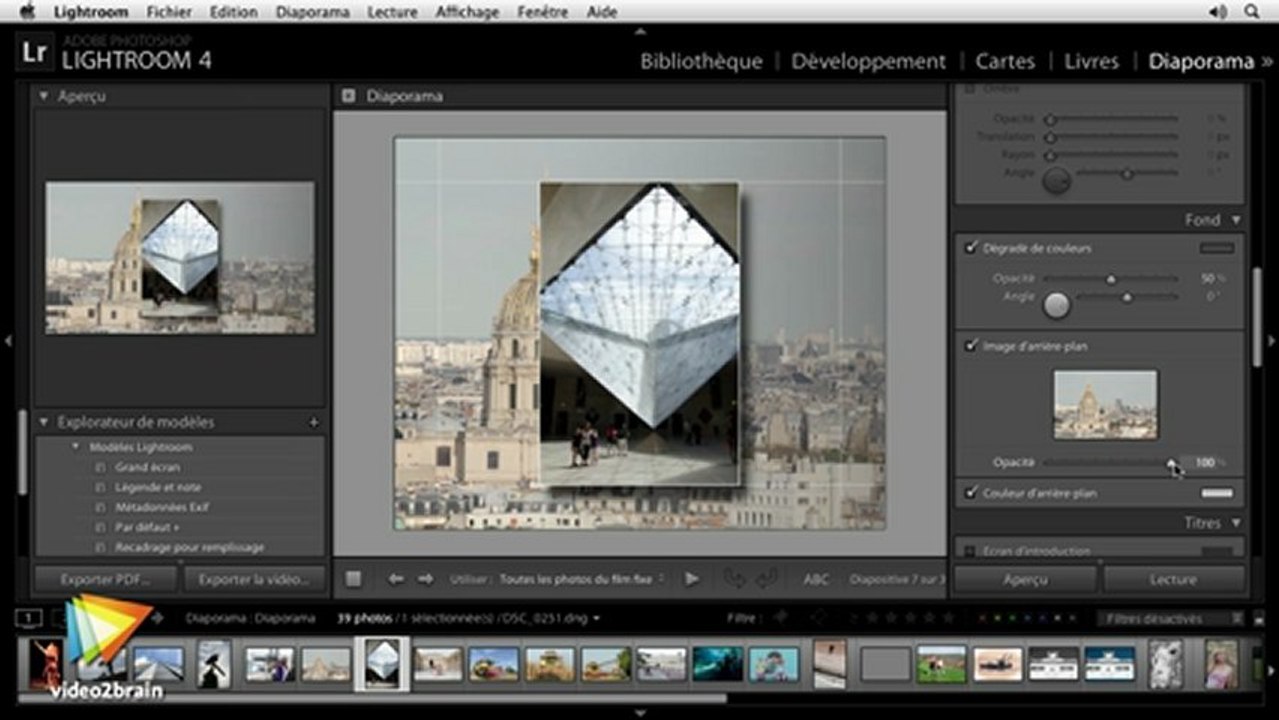Play the slideshow preview triangle in toolbar

pyautogui.click(x=691, y=578)
